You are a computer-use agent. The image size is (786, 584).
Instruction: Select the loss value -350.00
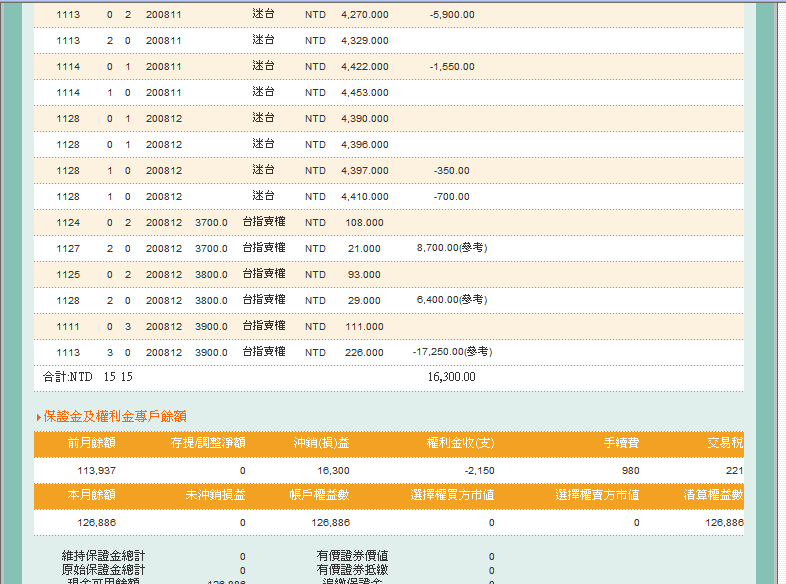(452, 171)
